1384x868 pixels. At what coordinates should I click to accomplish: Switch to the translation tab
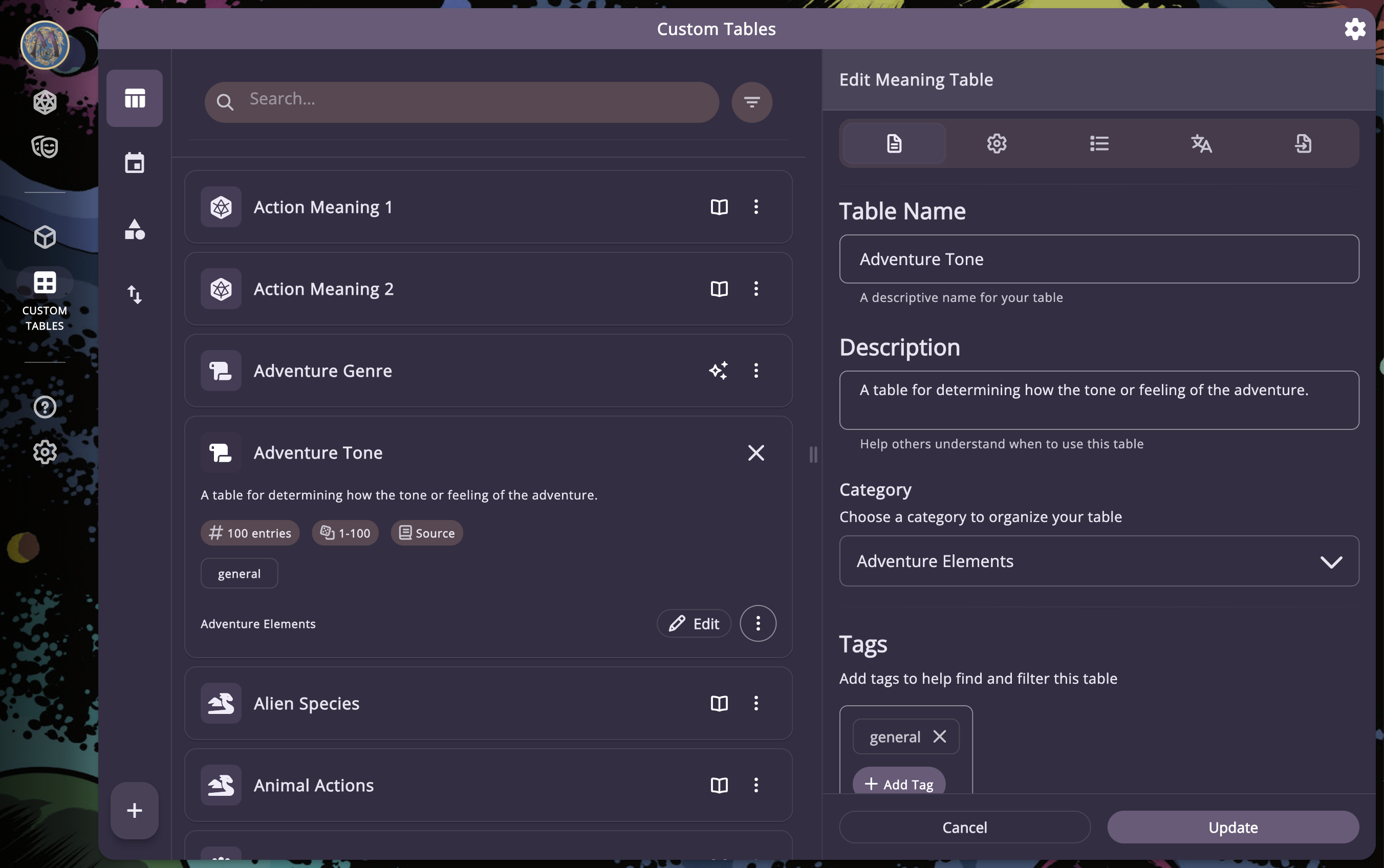(1201, 143)
